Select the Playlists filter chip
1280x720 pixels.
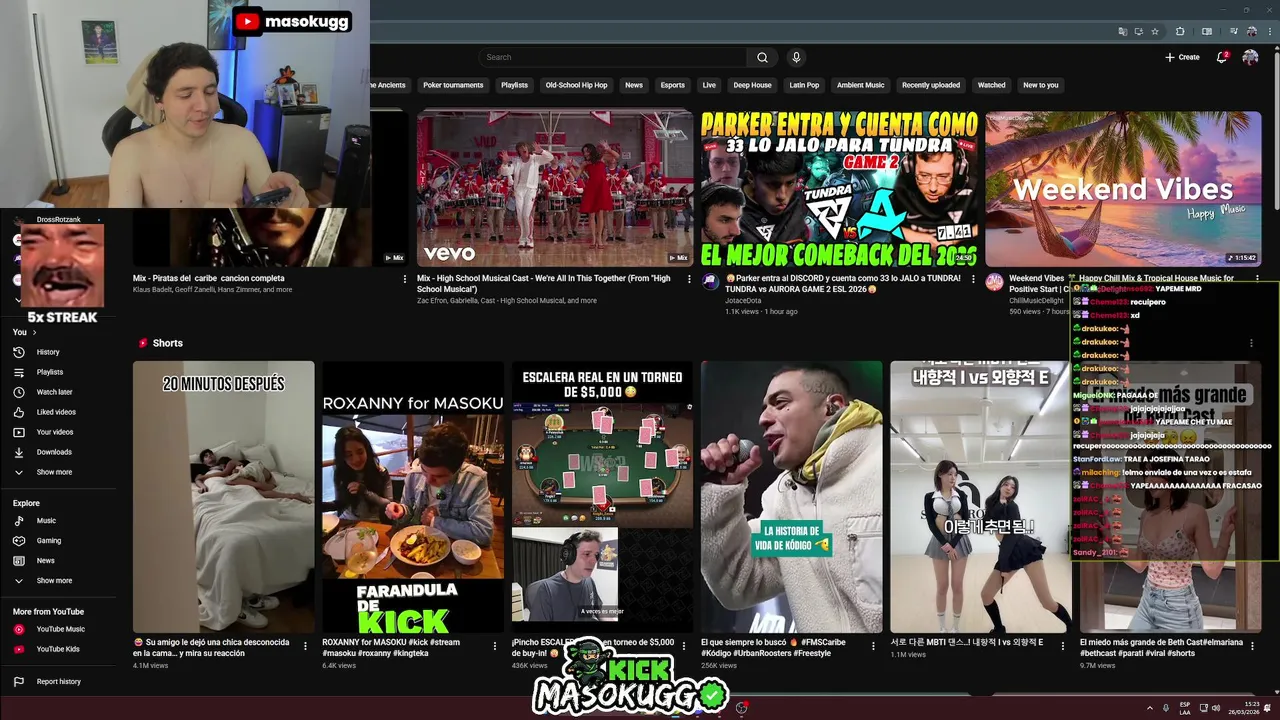(514, 85)
